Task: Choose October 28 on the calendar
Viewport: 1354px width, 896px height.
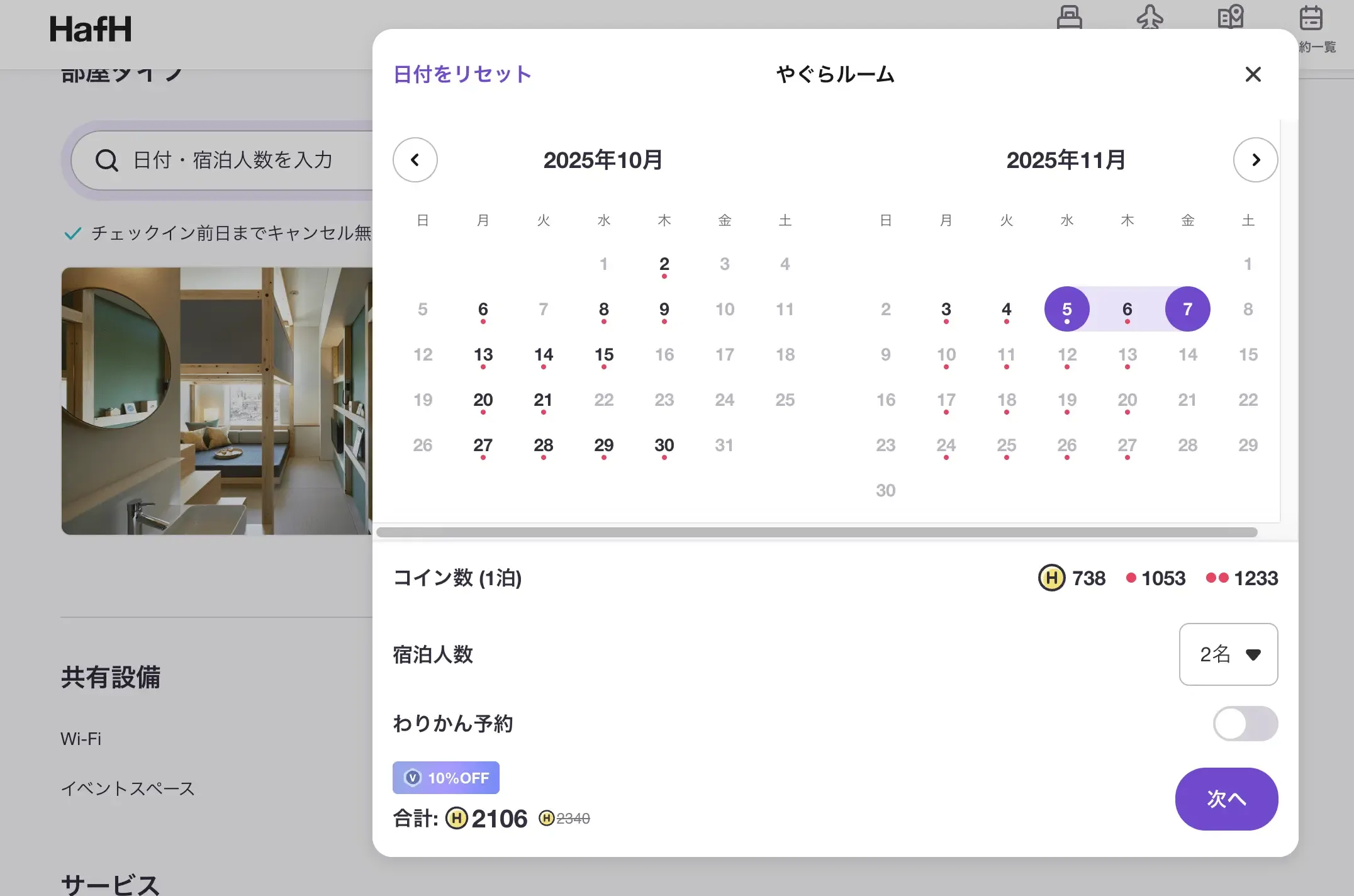Action: pyautogui.click(x=543, y=445)
